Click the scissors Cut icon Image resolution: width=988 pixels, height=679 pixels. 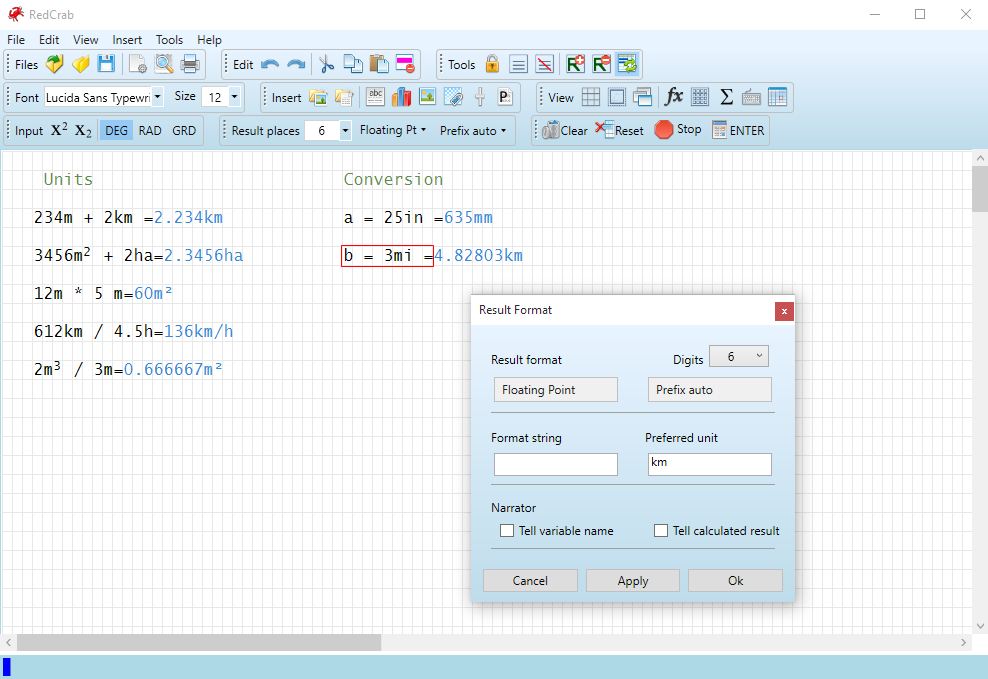(x=326, y=64)
